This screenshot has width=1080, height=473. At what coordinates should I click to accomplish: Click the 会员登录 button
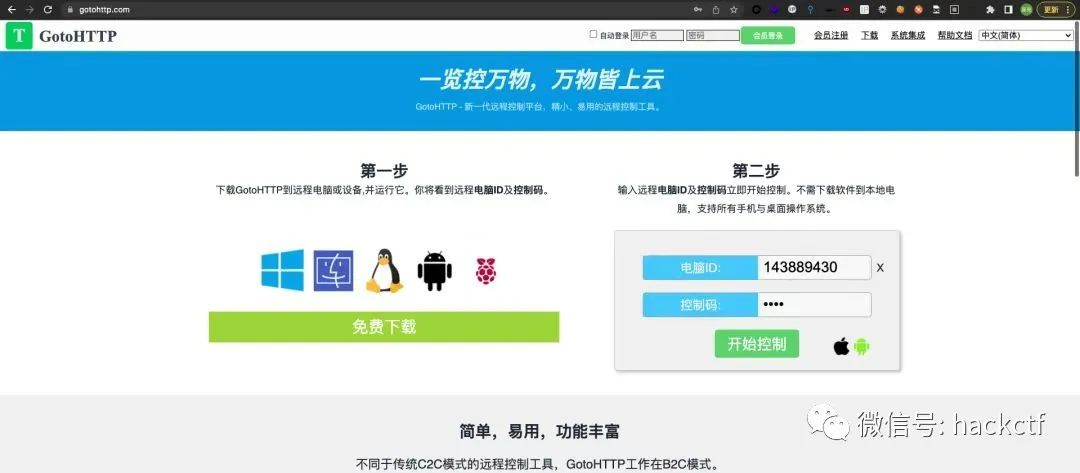tap(768, 36)
